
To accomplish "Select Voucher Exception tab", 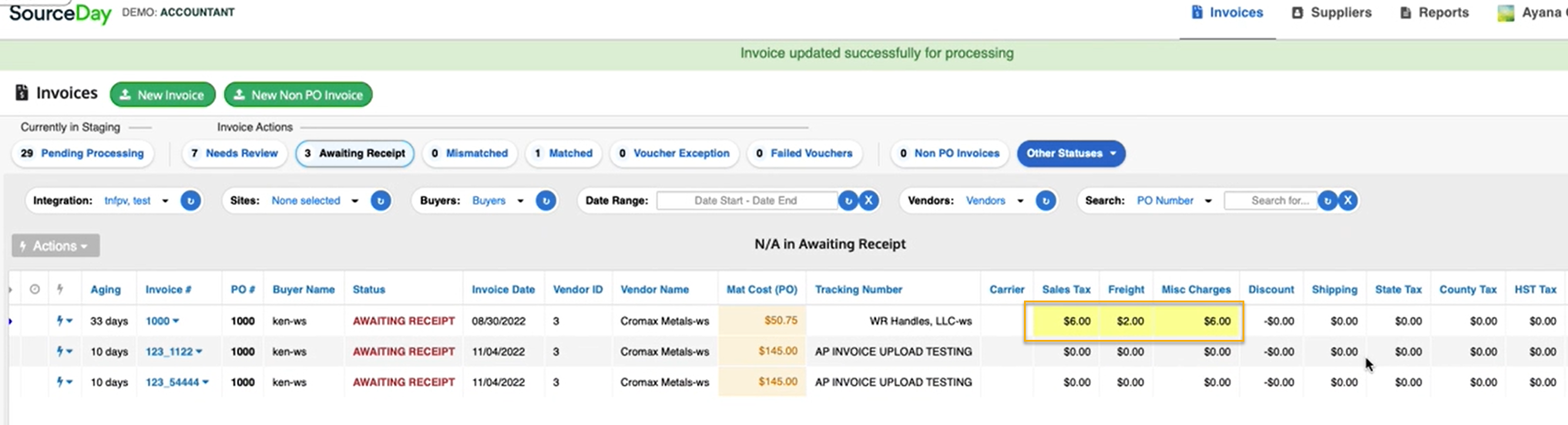I will 674,153.
